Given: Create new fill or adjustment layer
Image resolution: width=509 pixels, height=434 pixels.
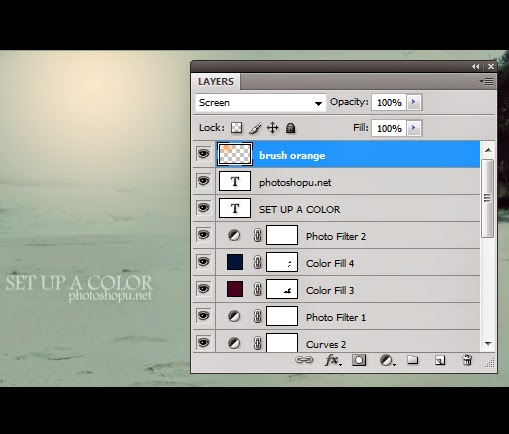Looking at the screenshot, I should [387, 360].
